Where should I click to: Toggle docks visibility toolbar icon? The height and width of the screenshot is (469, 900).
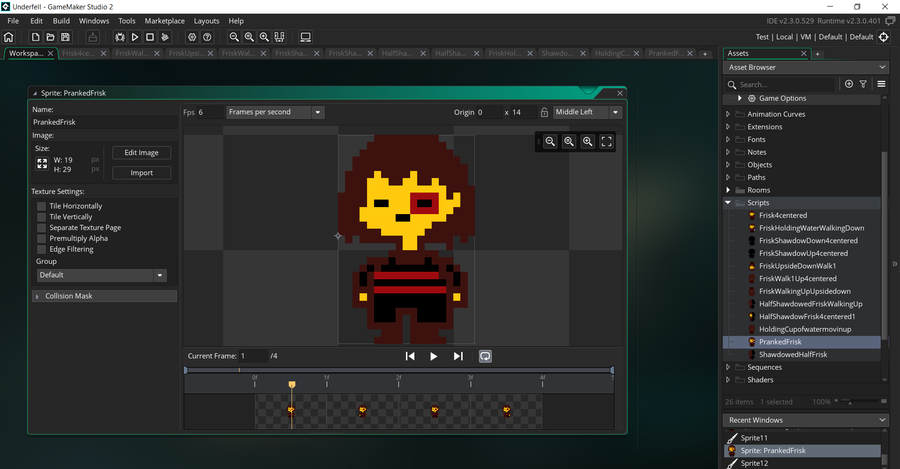280,37
